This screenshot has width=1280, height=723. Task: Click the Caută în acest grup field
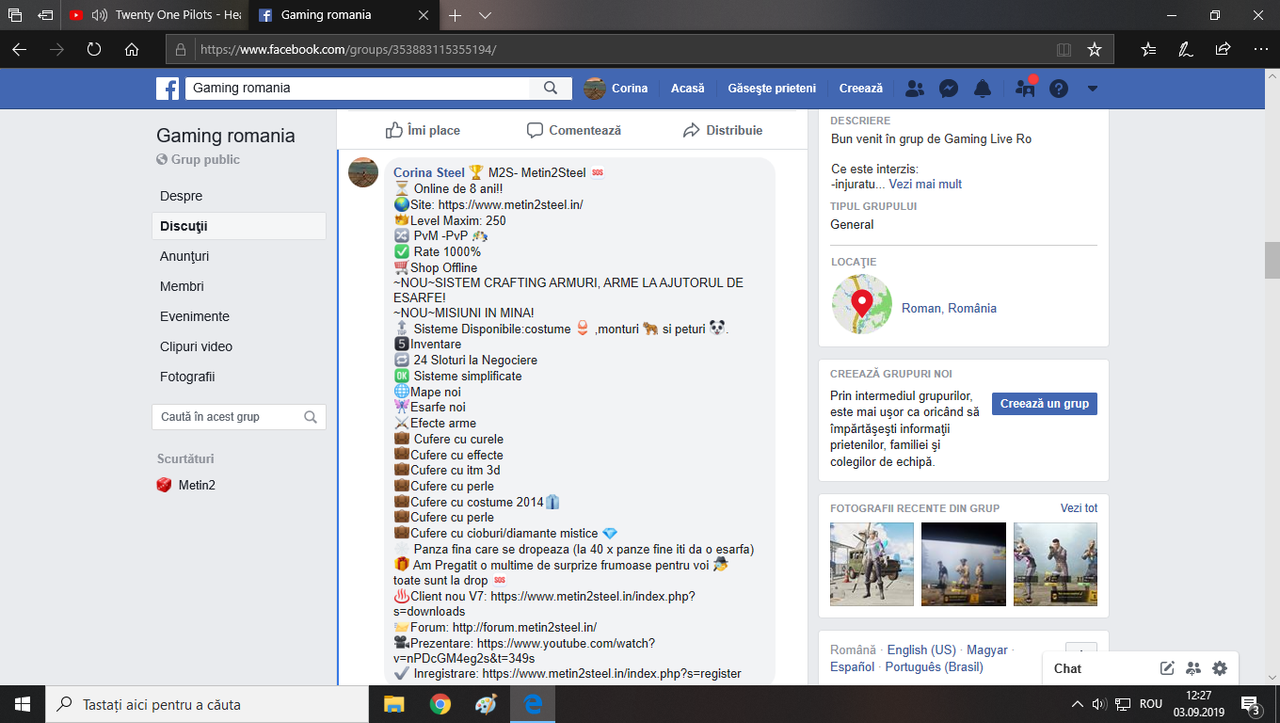(239, 417)
